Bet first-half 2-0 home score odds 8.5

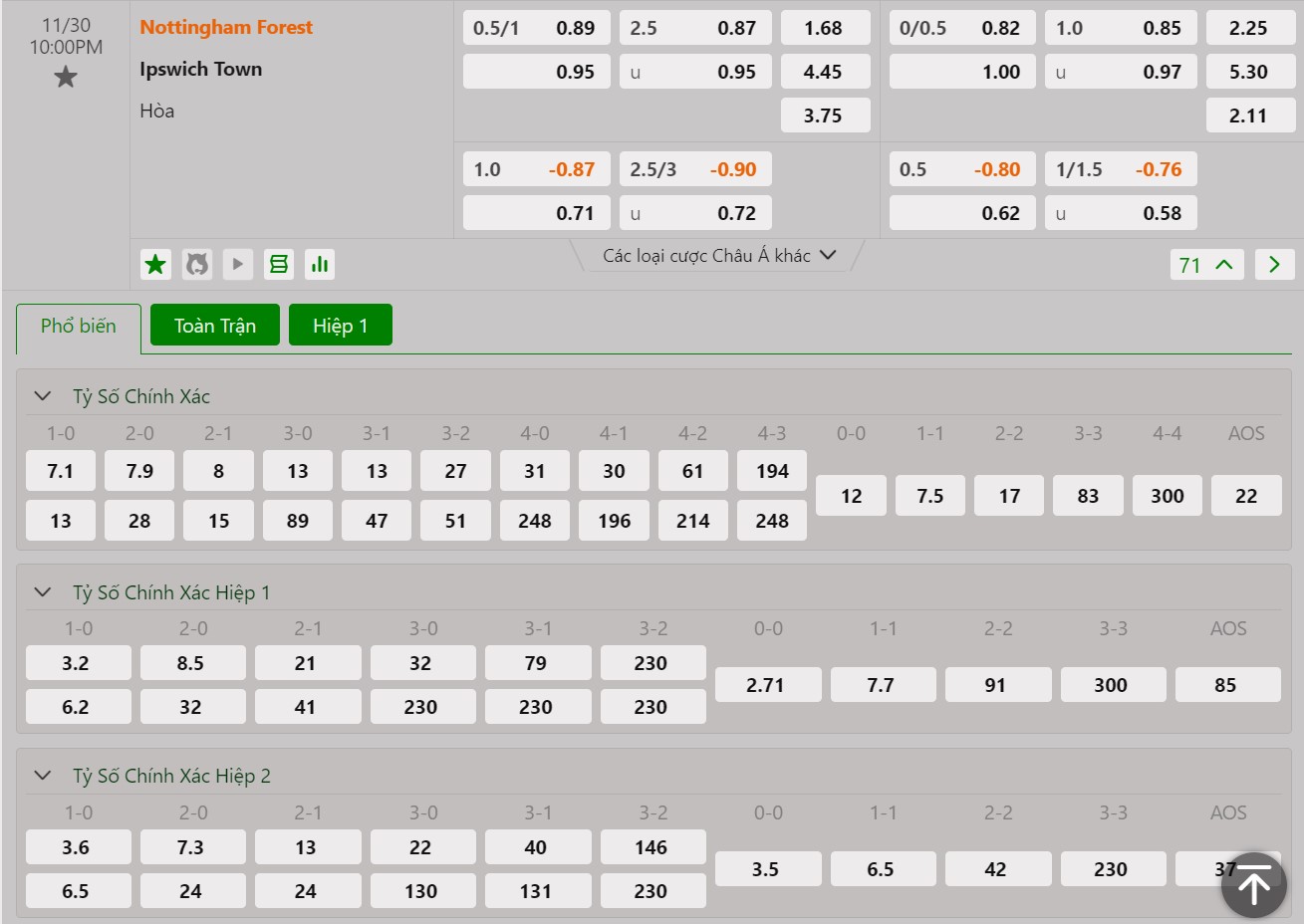click(x=193, y=663)
